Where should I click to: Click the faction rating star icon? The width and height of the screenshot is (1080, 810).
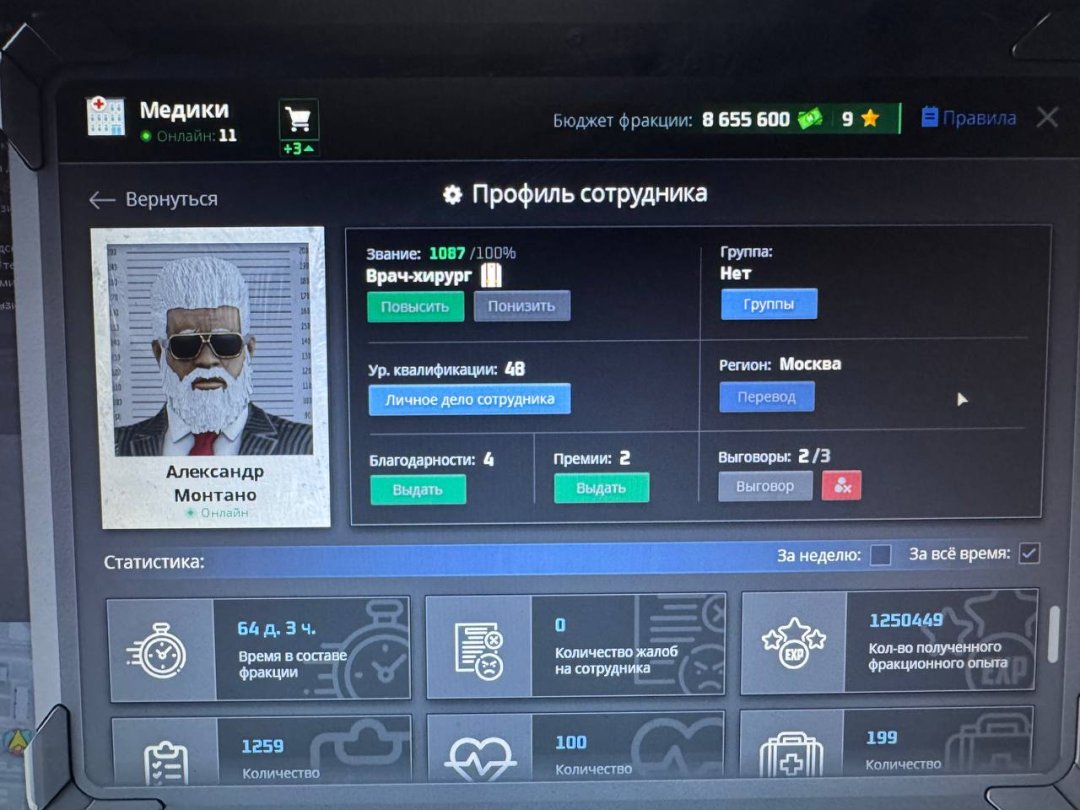point(869,119)
